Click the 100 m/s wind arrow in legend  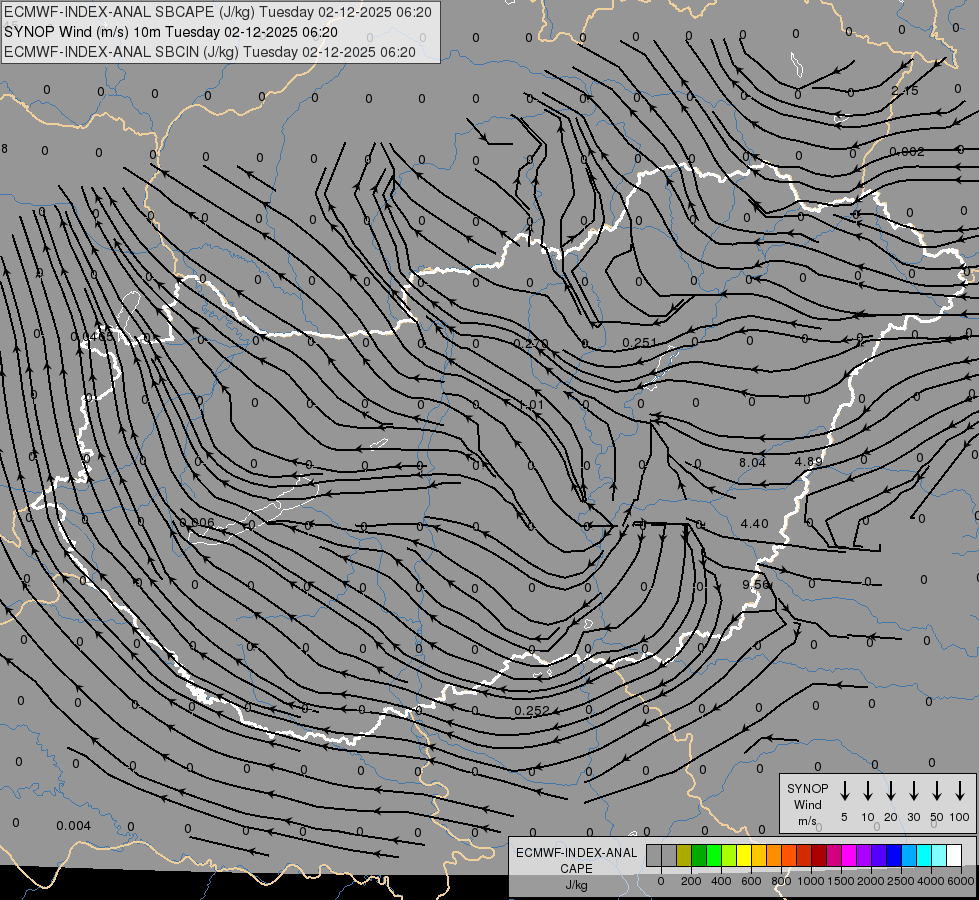[x=960, y=791]
